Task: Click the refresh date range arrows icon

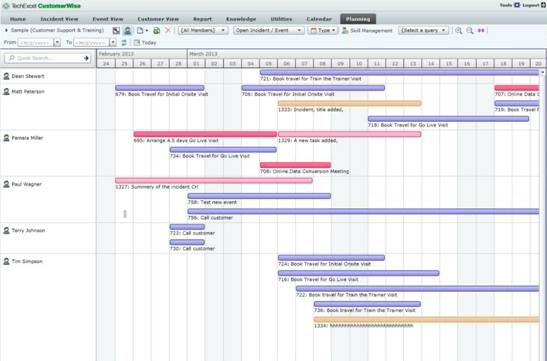Action: 124,43
